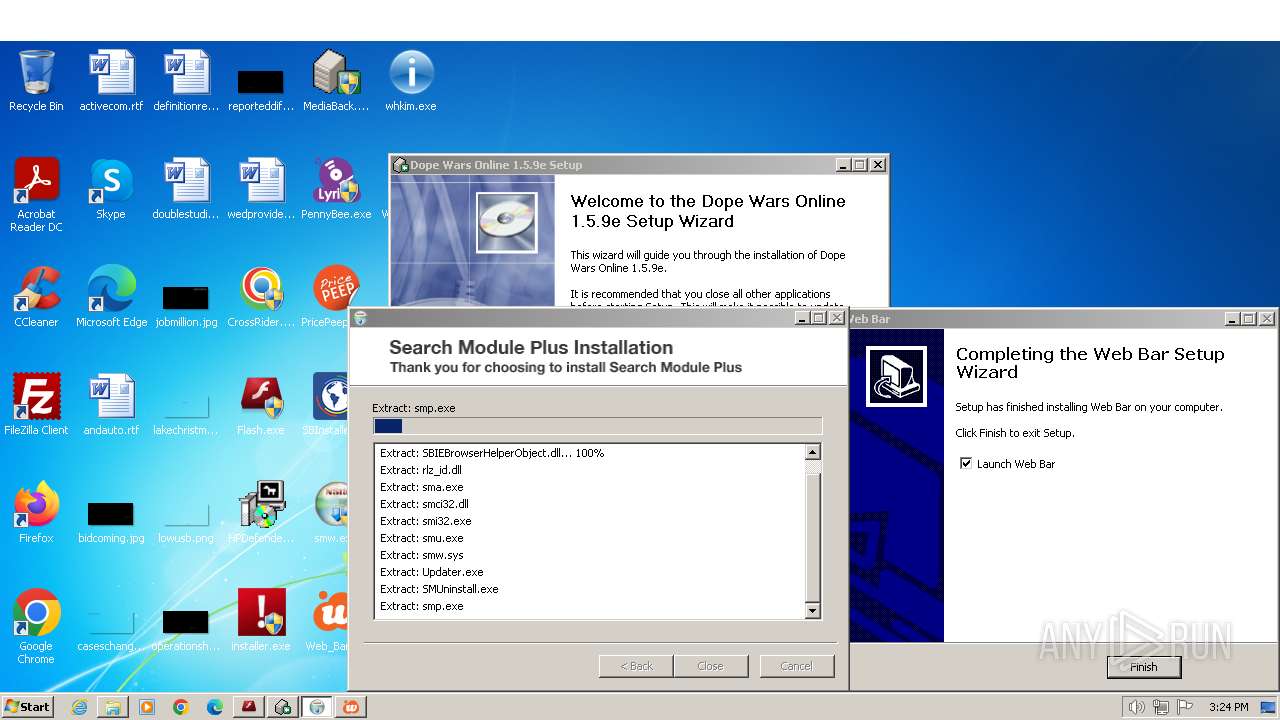
Task: Select 'Extract: SMUninstall.exe' log line
Action: point(439,589)
